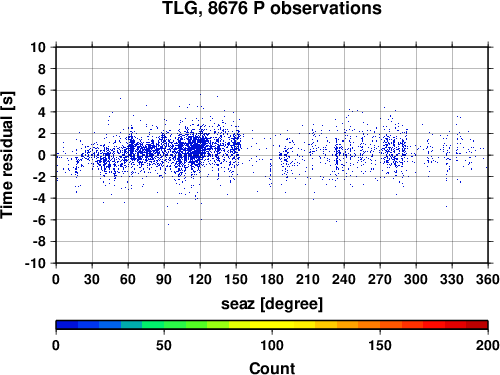Click the colorbar tick label 200
The image size is (500, 375).
(x=488, y=345)
